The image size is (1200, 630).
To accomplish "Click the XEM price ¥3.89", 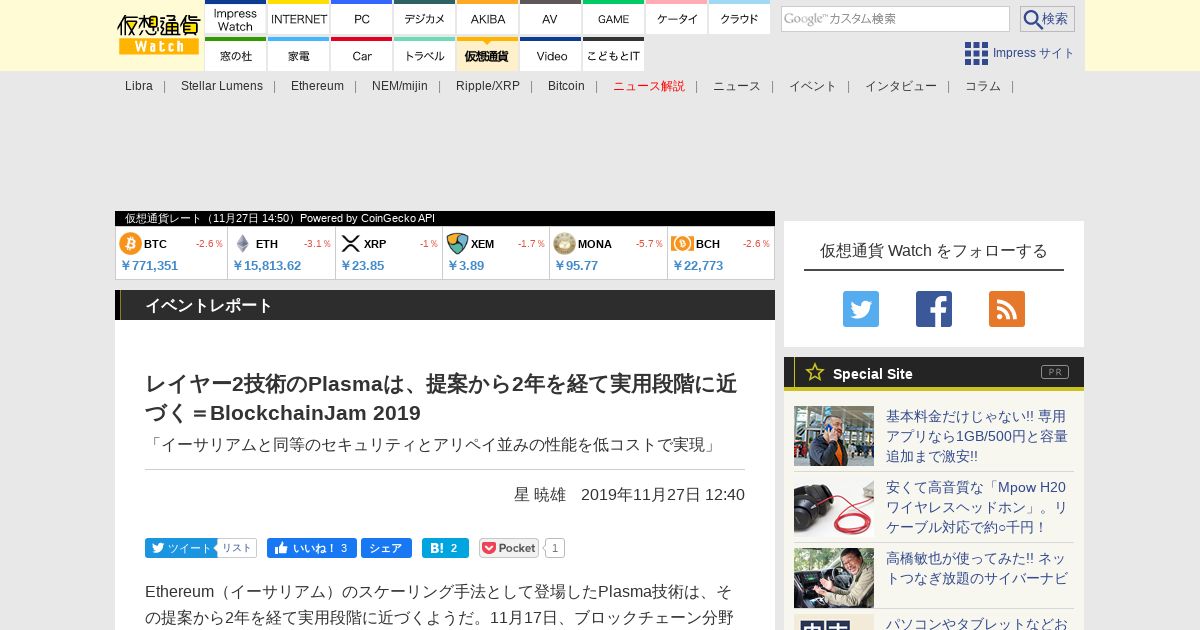I will (466, 266).
